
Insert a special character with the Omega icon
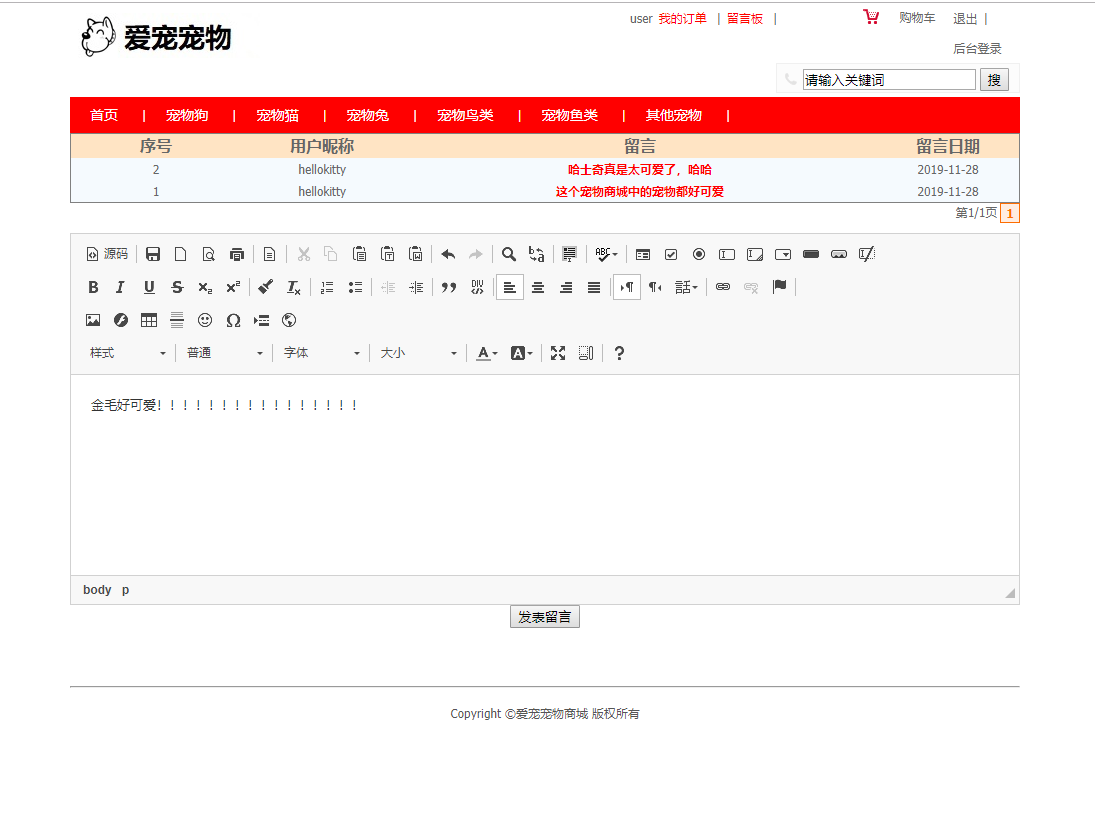coord(233,320)
